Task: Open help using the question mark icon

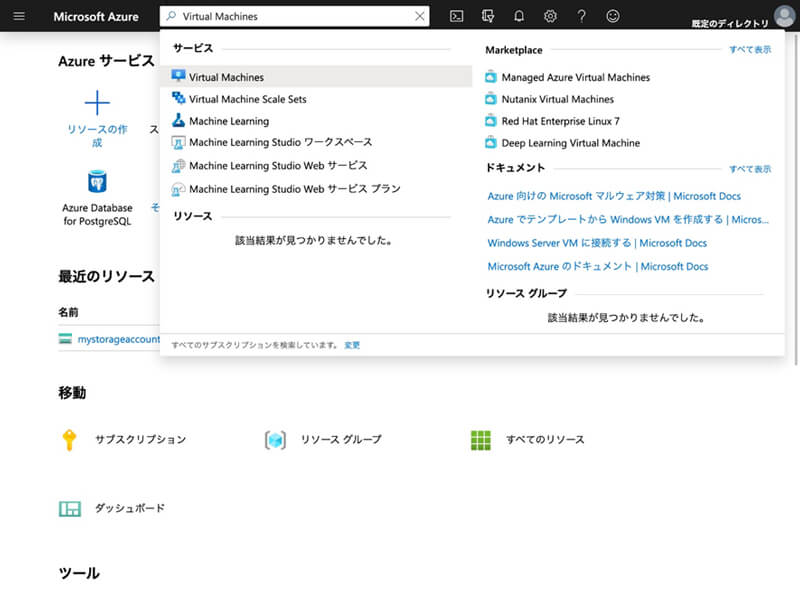Action: pyautogui.click(x=580, y=16)
